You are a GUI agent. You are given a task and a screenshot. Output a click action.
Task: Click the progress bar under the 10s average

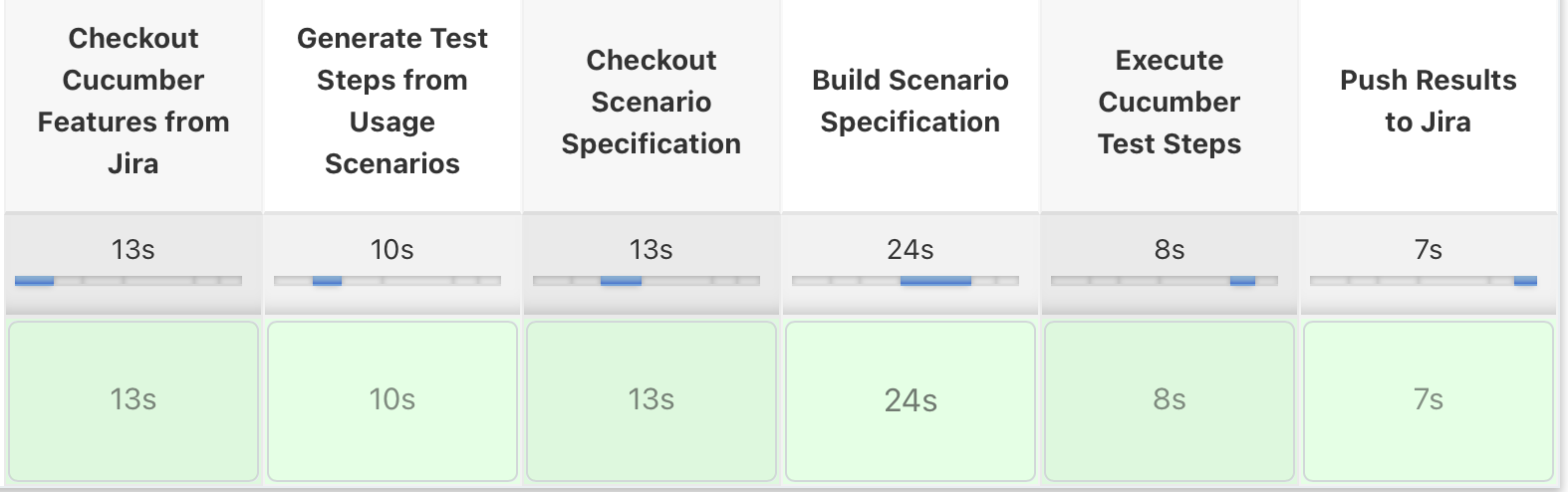[388, 281]
